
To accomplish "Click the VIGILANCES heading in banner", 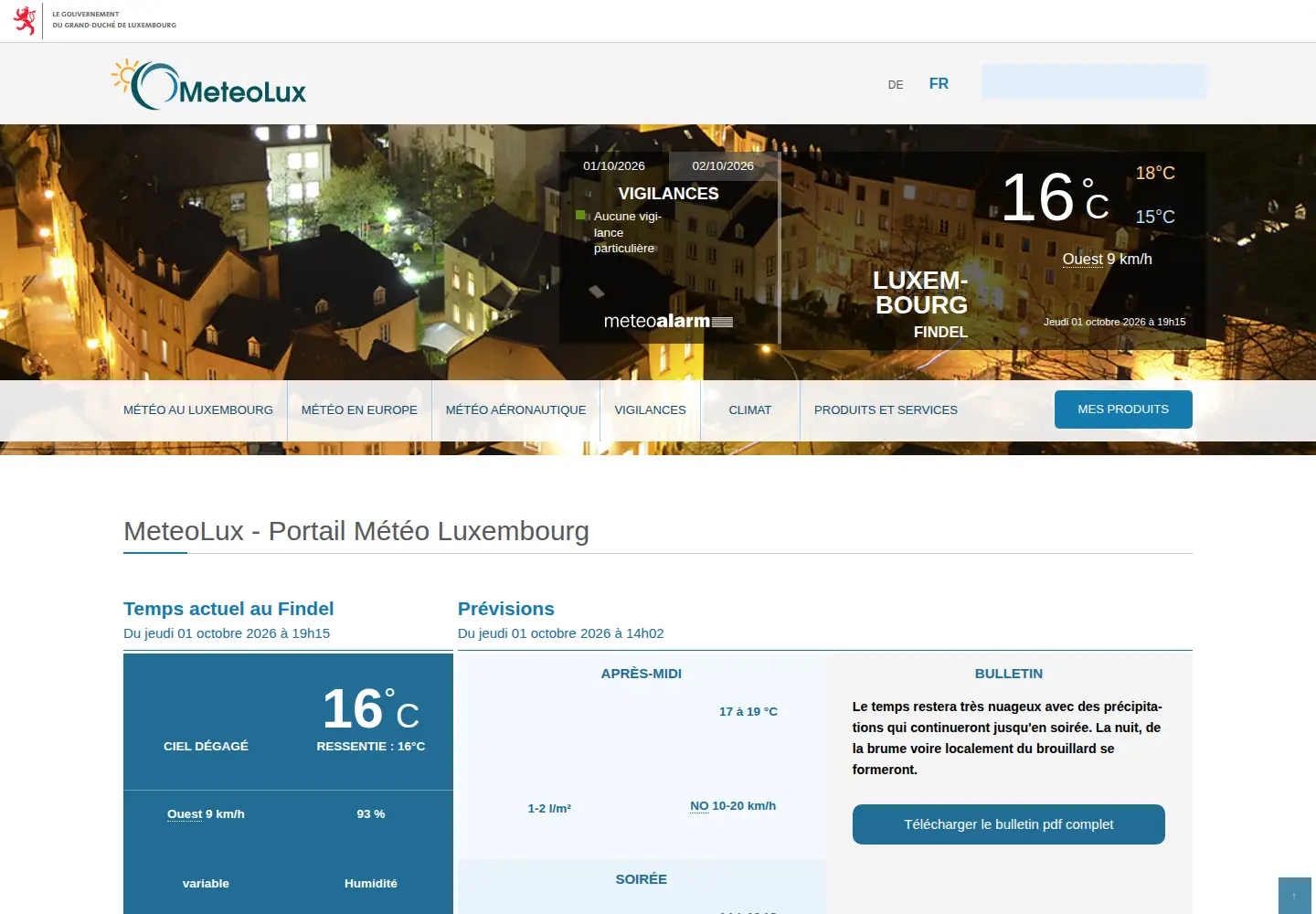I will (668, 194).
